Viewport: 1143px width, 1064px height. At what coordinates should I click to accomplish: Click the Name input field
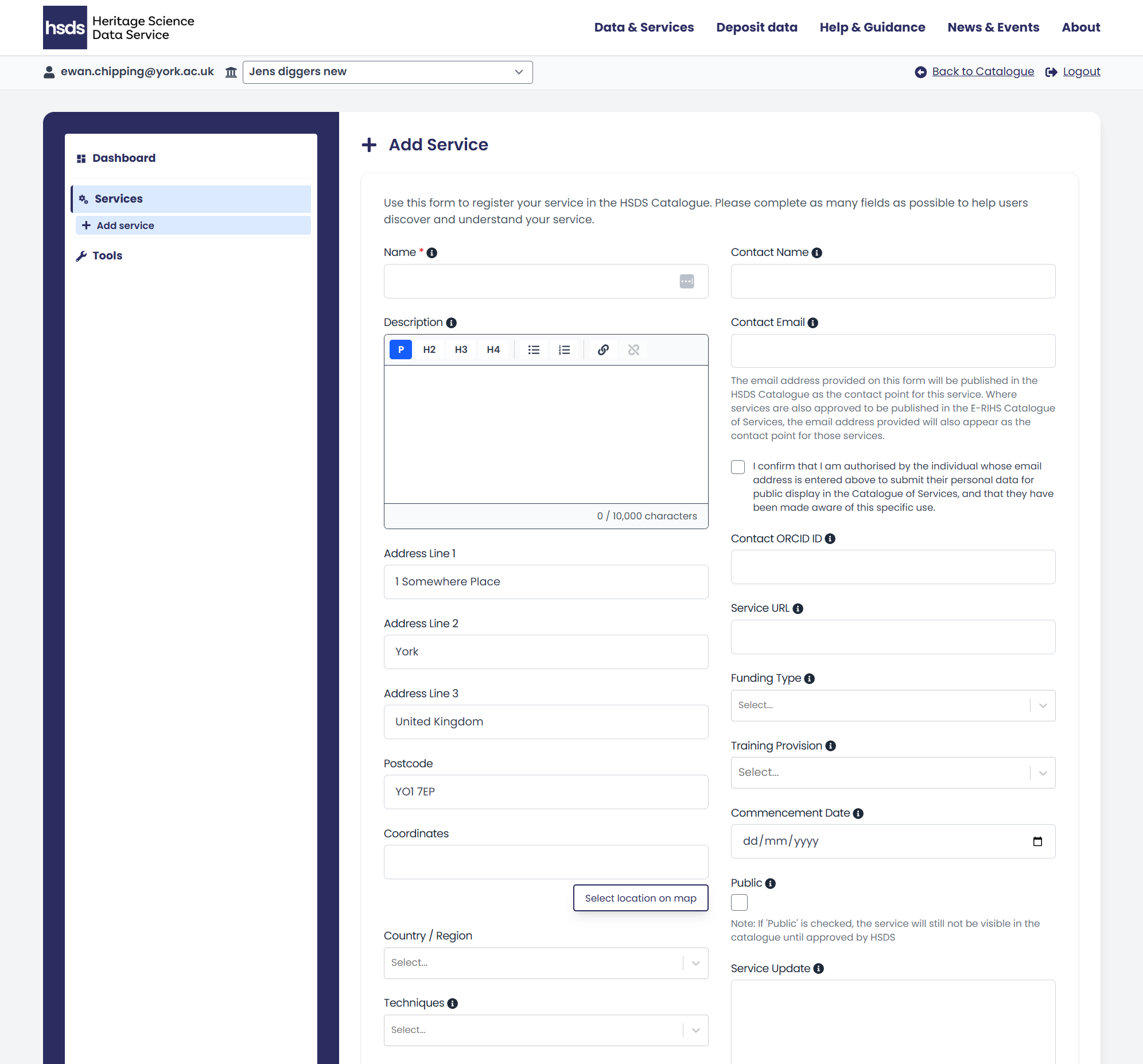(x=546, y=281)
